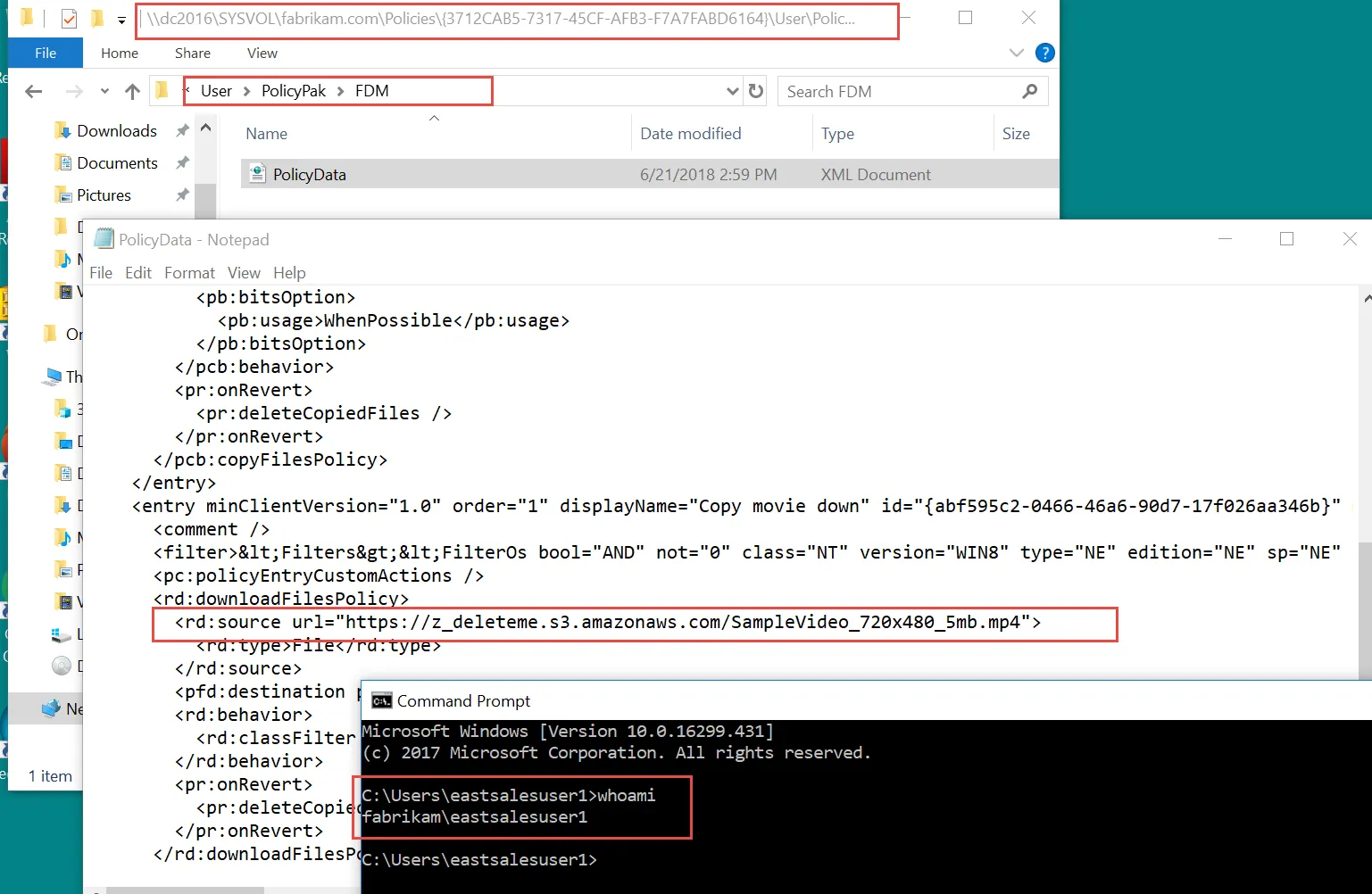The width and height of the screenshot is (1372, 894).
Task: Switch to the Share ribbon tab
Action: 192,53
